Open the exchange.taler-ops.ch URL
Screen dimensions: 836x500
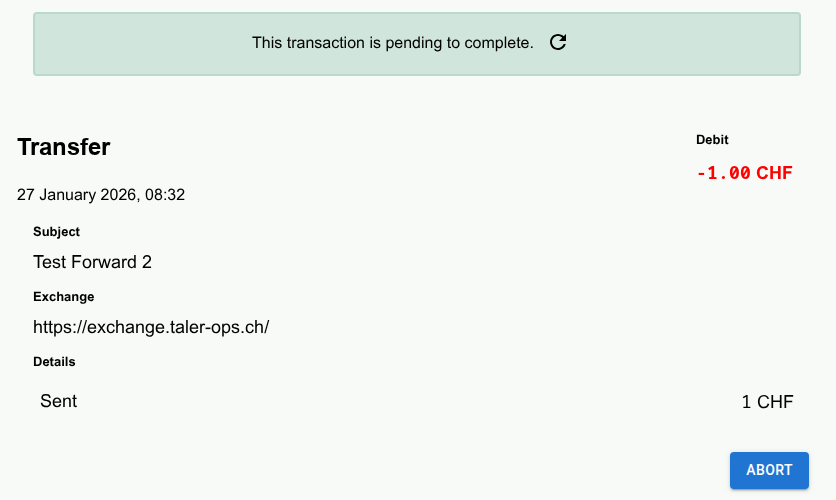click(x=151, y=327)
